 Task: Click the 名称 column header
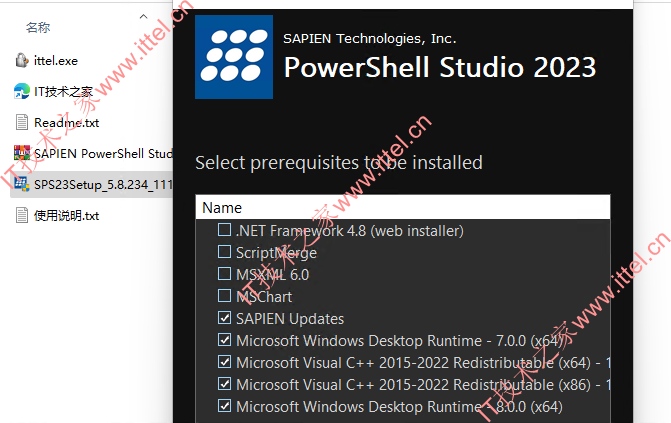pos(38,28)
